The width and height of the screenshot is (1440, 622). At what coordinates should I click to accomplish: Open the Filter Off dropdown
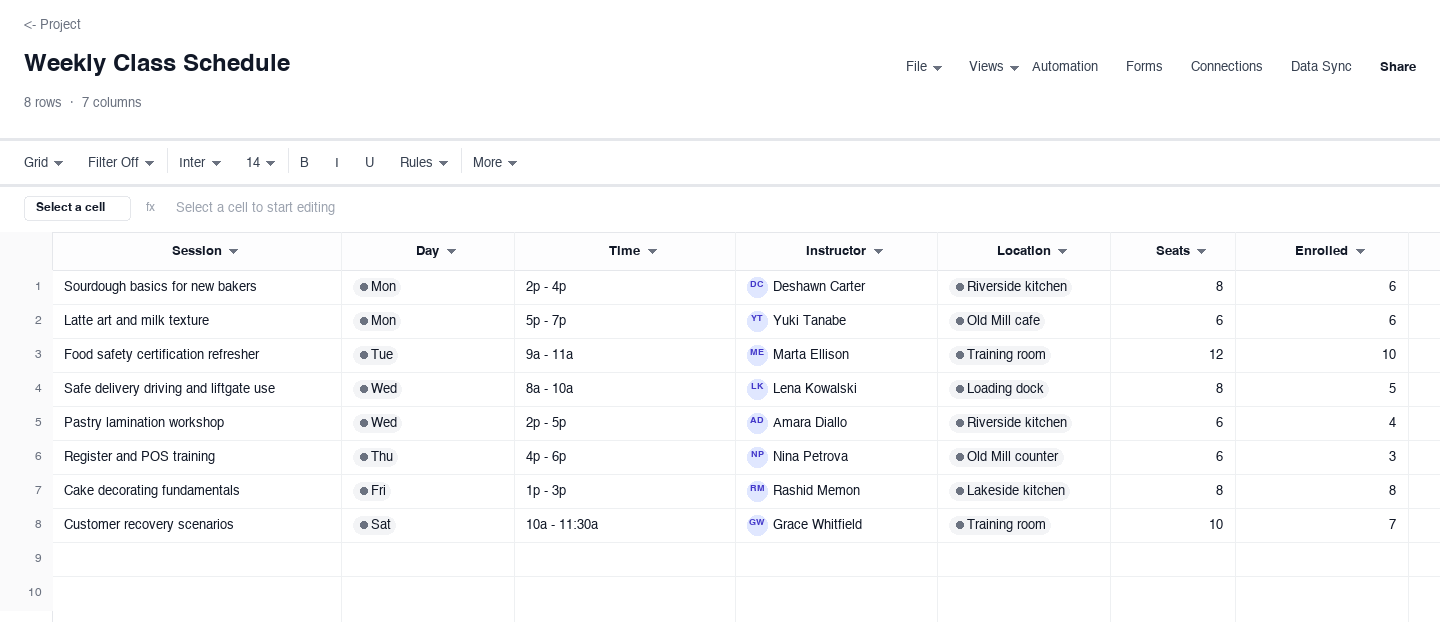click(121, 163)
